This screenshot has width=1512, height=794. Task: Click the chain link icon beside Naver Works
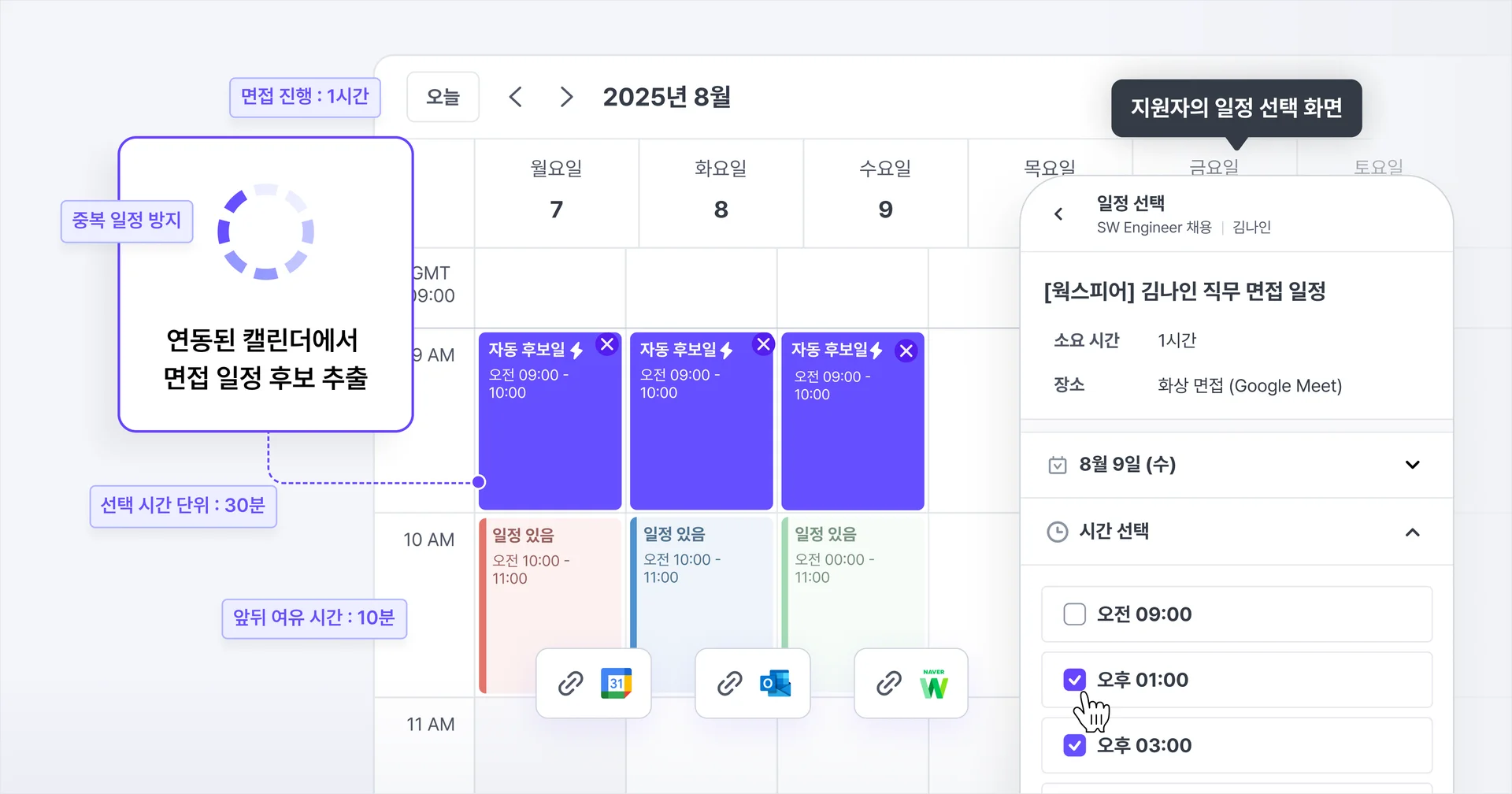(888, 684)
